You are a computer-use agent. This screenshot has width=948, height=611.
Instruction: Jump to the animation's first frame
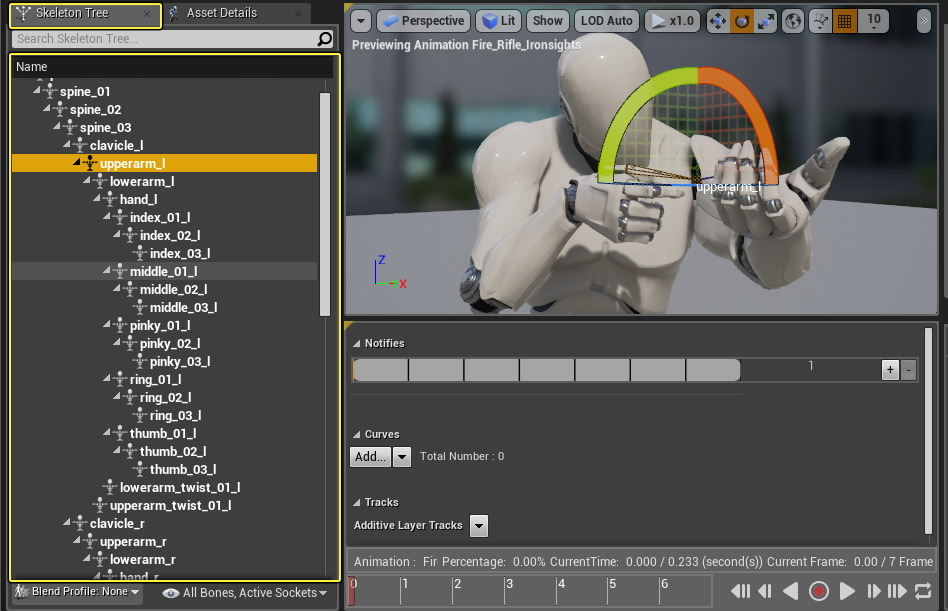pyautogui.click(x=741, y=591)
